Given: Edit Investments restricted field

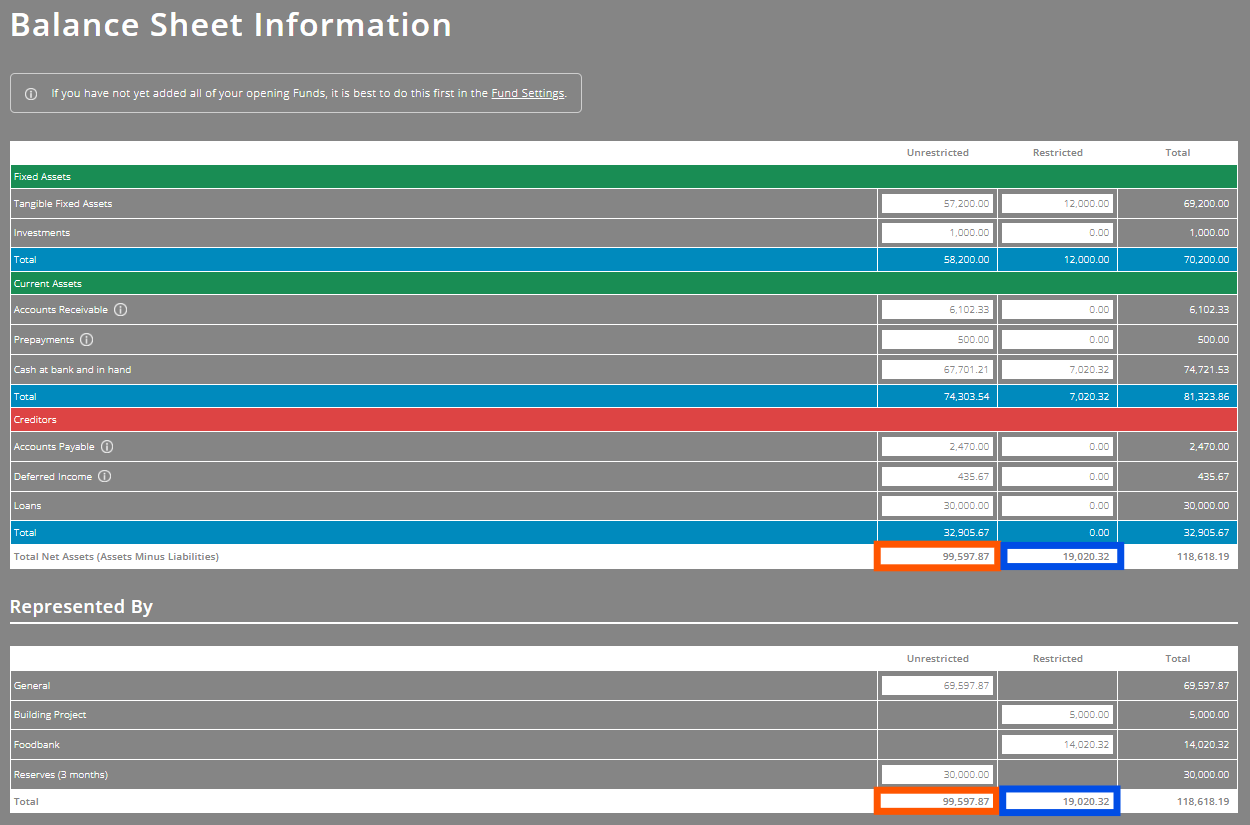Looking at the screenshot, I should point(1057,233).
